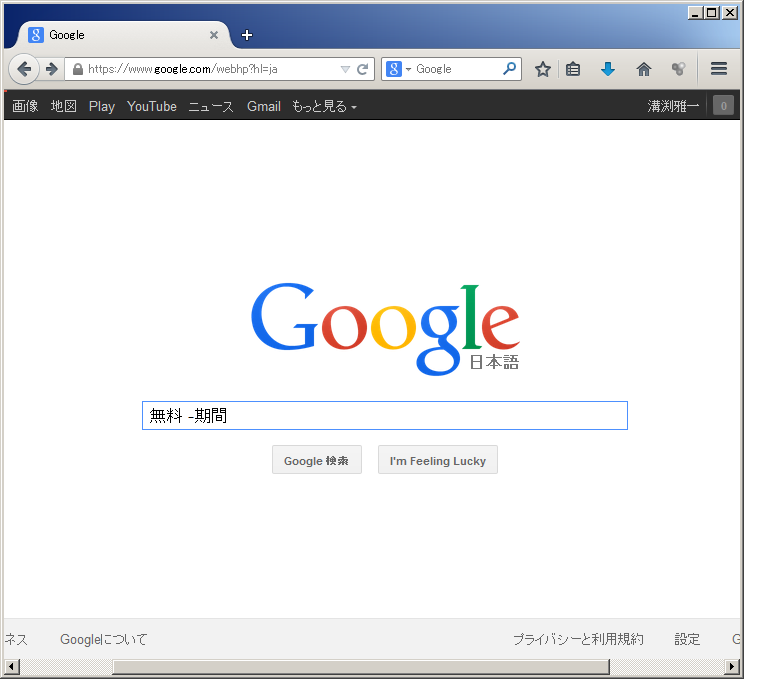Click the gray add-on icon beside home
The width and height of the screenshot is (768, 679).
click(x=678, y=69)
